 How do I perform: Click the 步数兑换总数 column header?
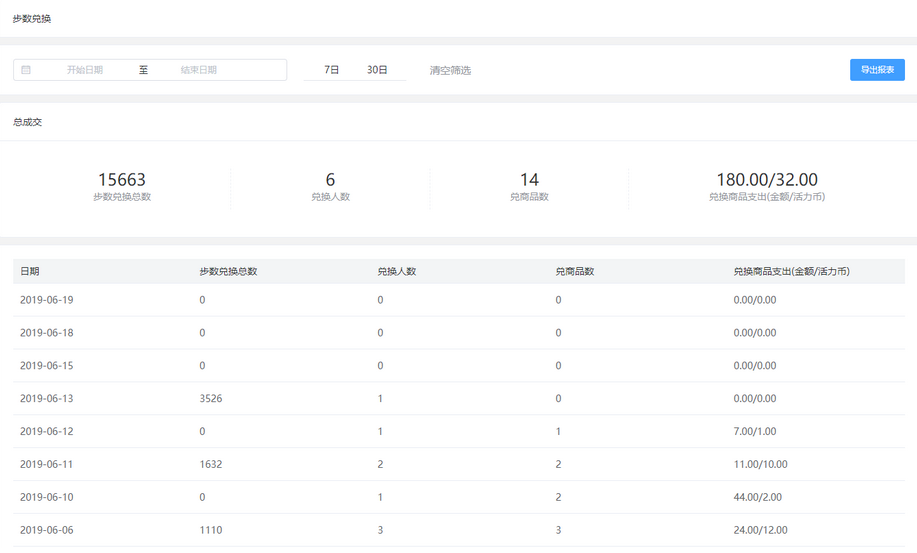point(228,271)
